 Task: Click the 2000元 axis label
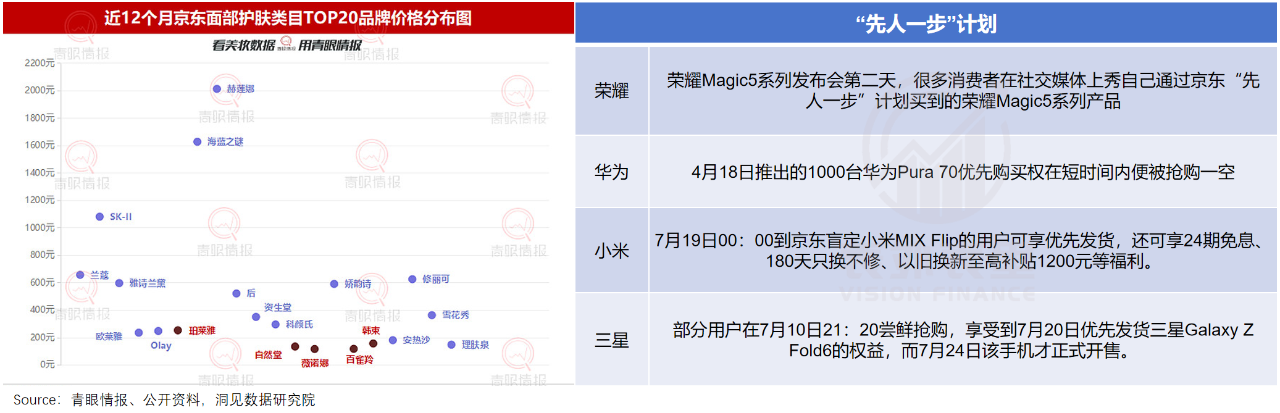click(39, 90)
